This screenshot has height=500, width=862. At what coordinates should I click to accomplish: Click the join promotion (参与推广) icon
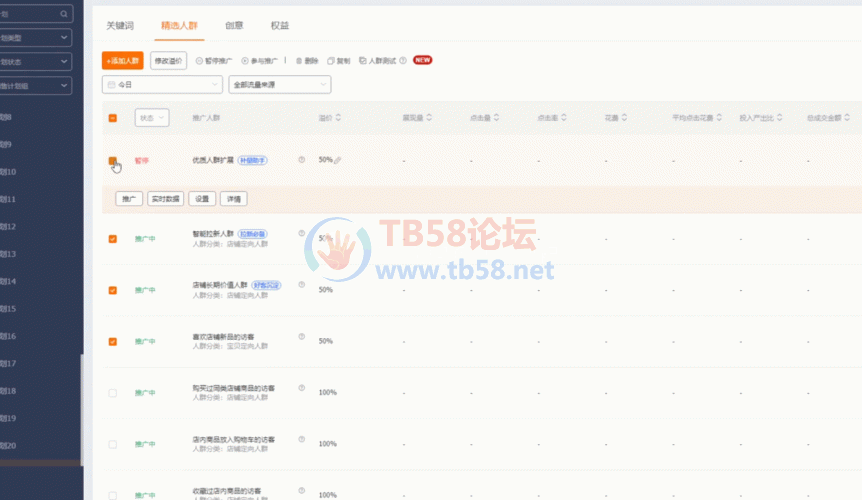(x=245, y=61)
